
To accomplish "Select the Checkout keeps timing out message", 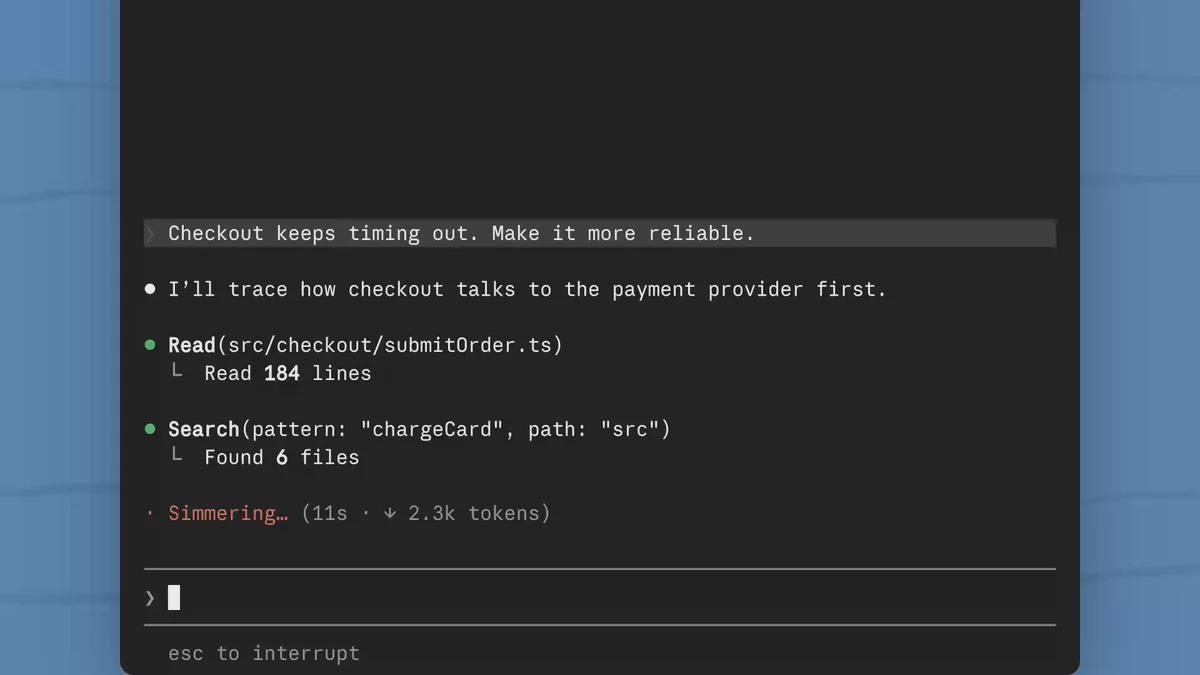I will (x=461, y=233).
